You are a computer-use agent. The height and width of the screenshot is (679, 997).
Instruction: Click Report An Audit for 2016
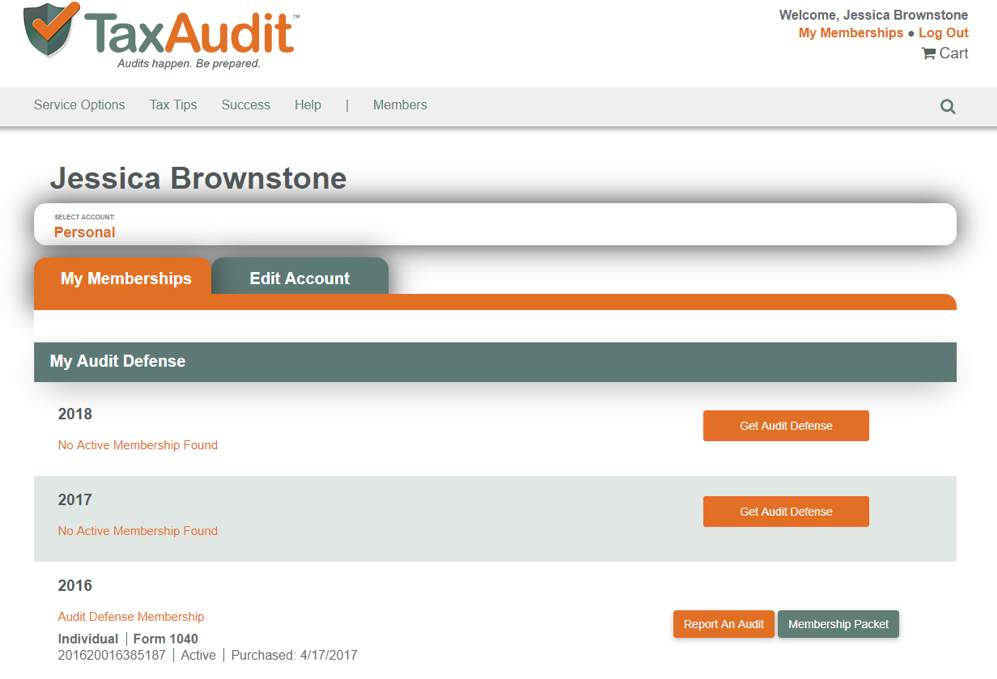pyautogui.click(x=724, y=624)
